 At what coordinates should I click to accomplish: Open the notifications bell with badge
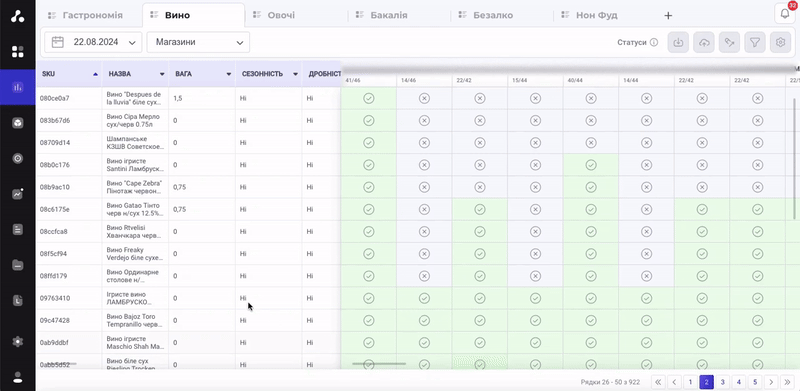(x=785, y=14)
